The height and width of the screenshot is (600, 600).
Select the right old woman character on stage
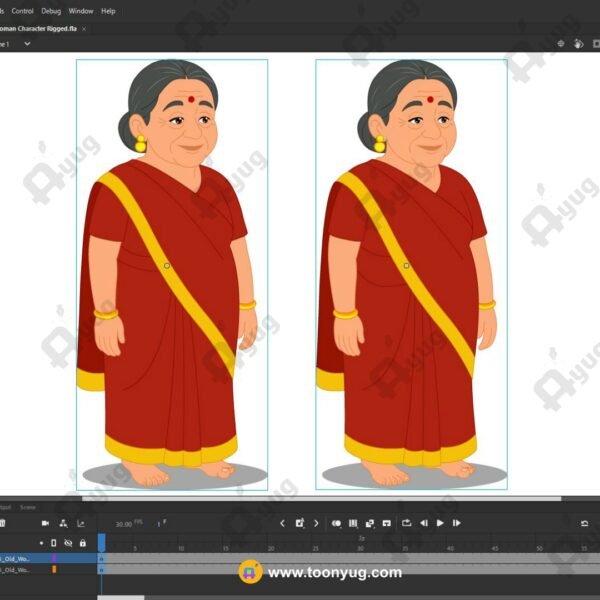(411, 274)
